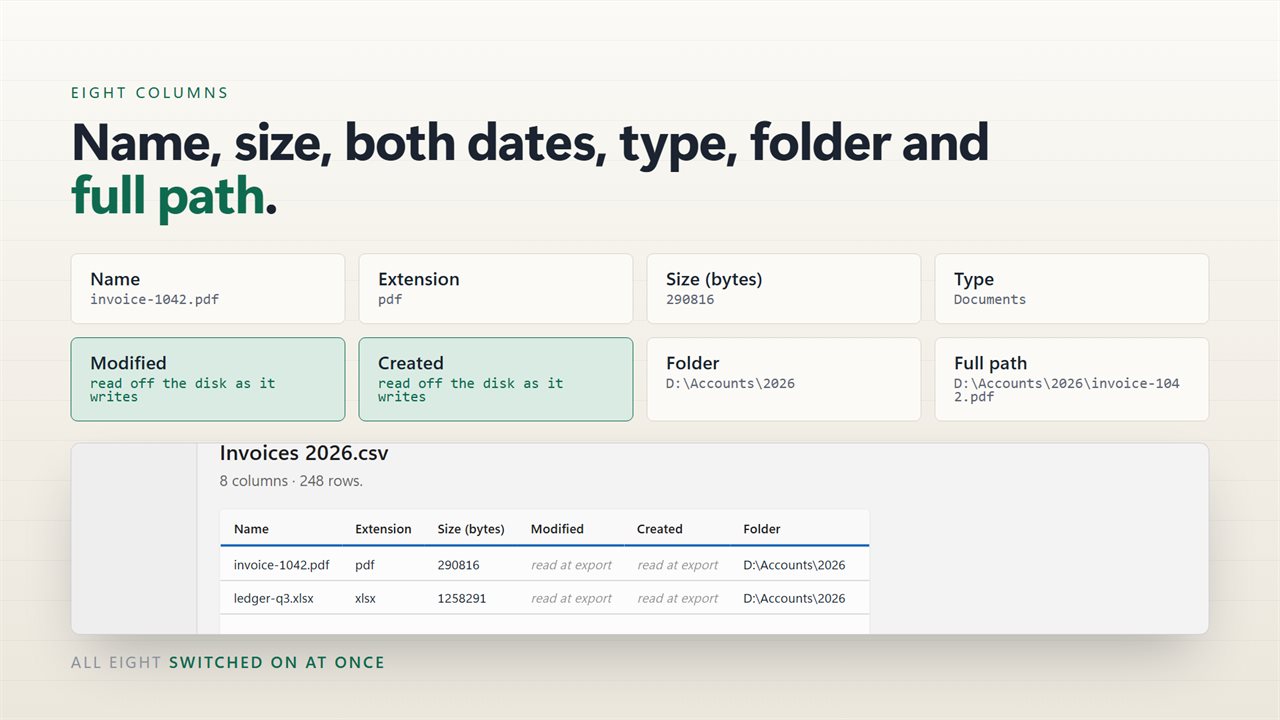The image size is (1280, 720).
Task: Click the Folder table column header
Action: coord(762,529)
